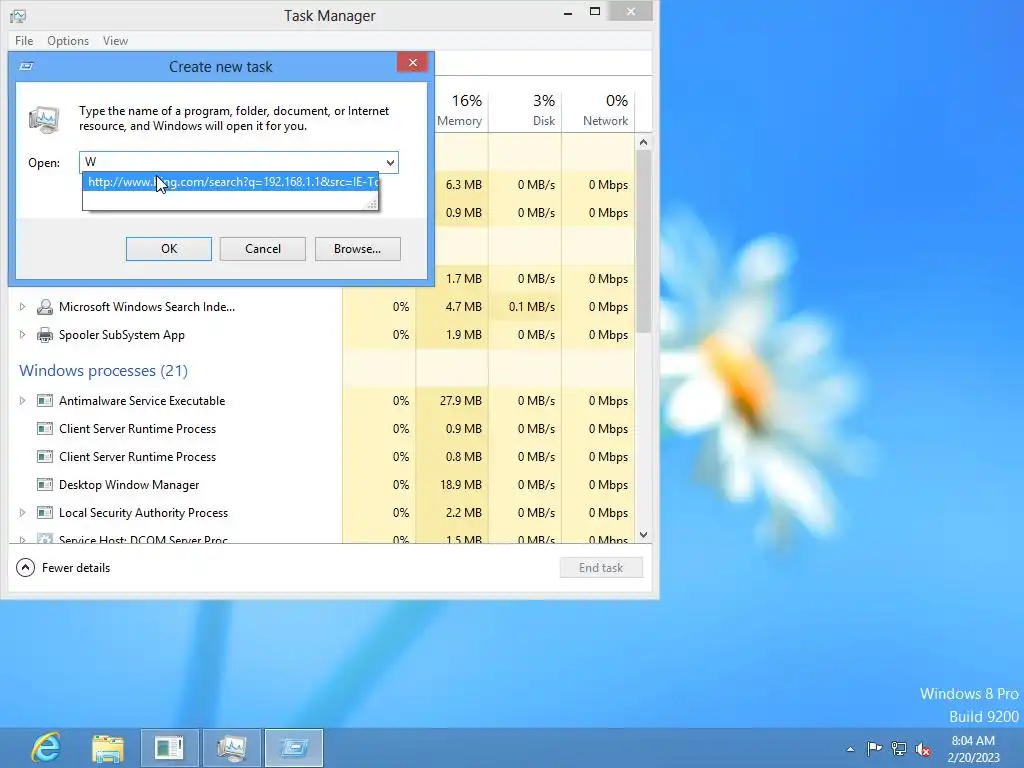Click Spooler SubSystem App printer icon
This screenshot has width=1024, height=768.
click(x=44, y=335)
